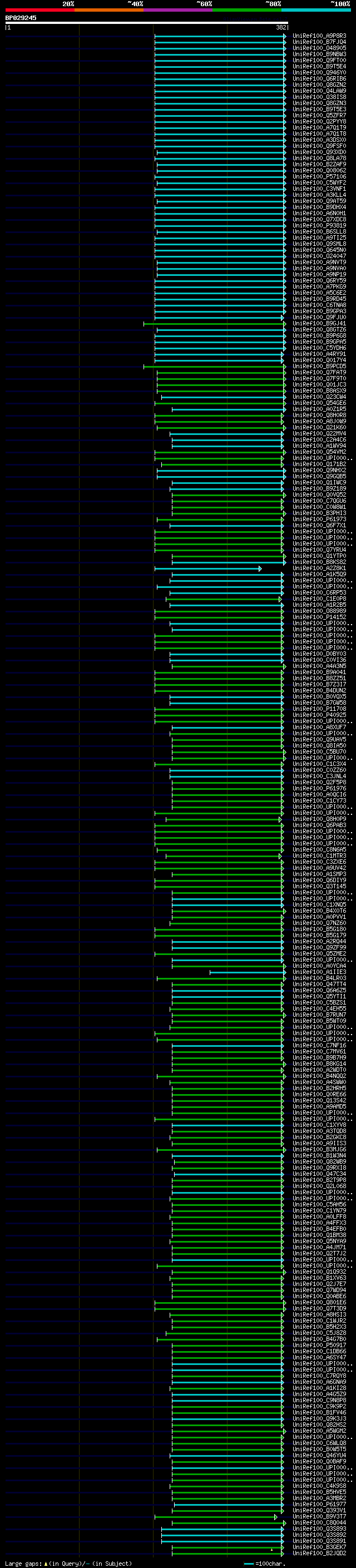
Task: Select hit label UniRef100_B9P6G8
Action: (x=319, y=336)
